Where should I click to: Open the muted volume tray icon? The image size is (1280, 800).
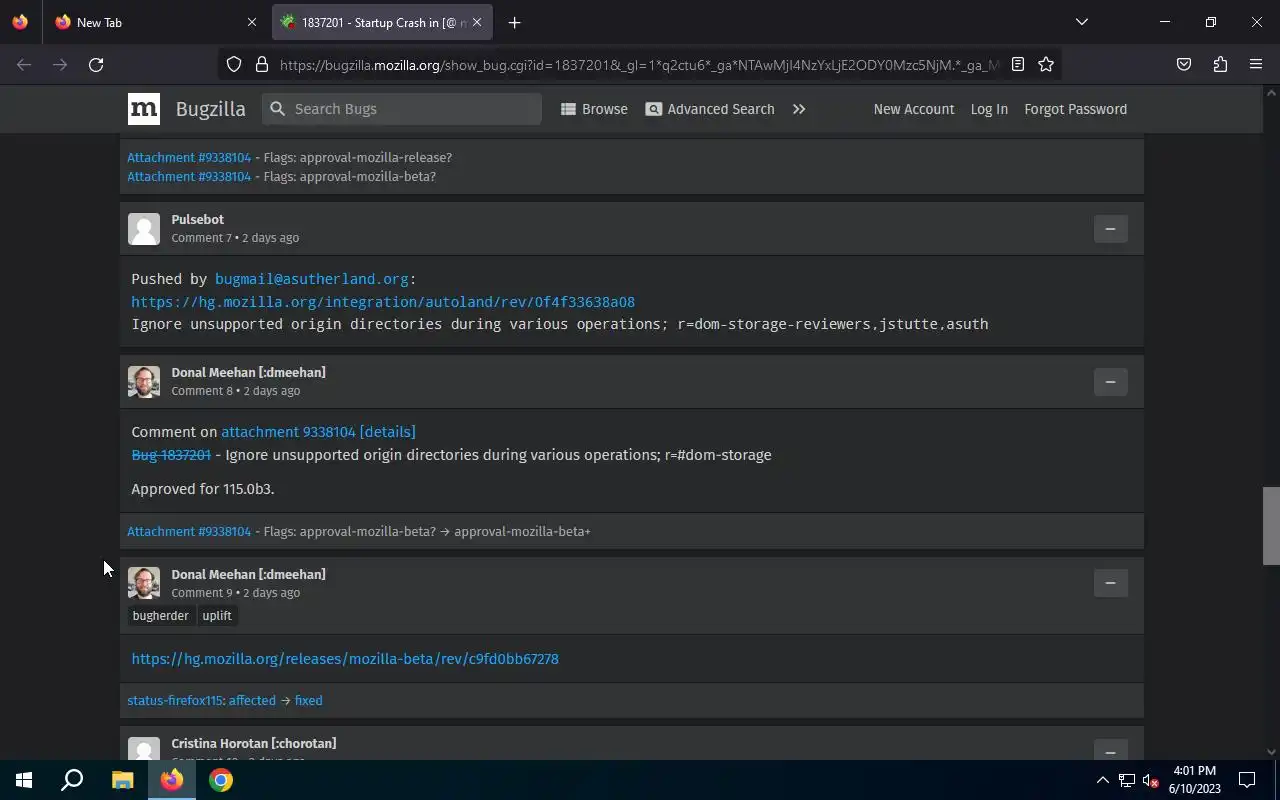(1150, 780)
